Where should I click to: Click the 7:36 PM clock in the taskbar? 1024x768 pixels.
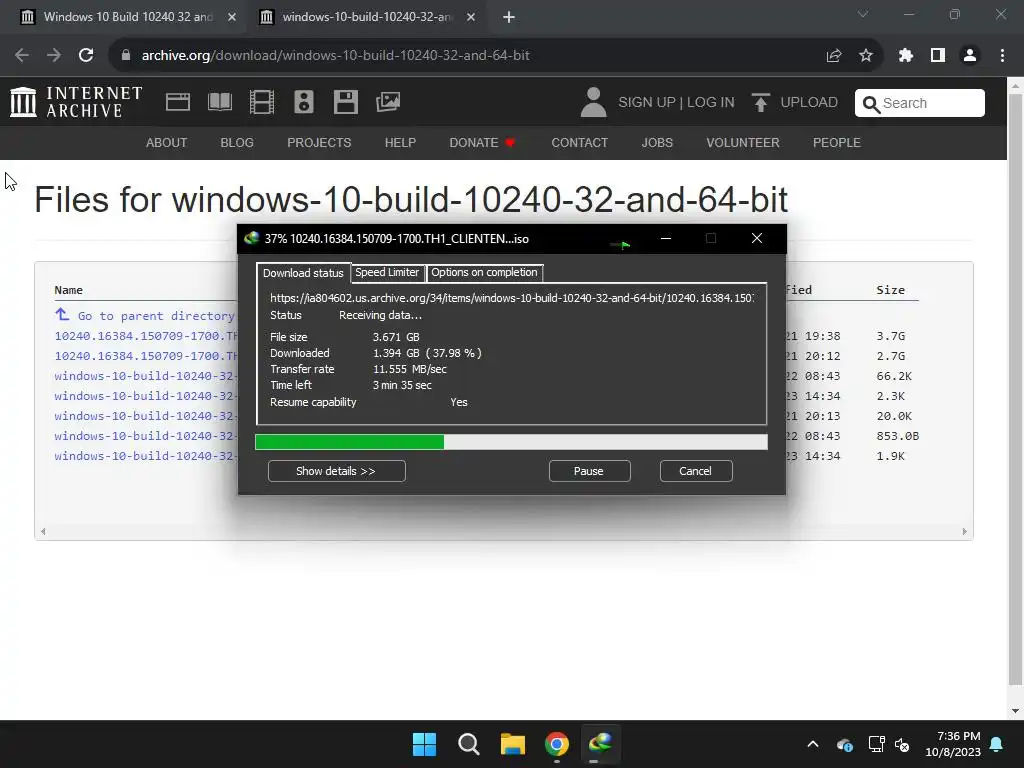pos(958,736)
